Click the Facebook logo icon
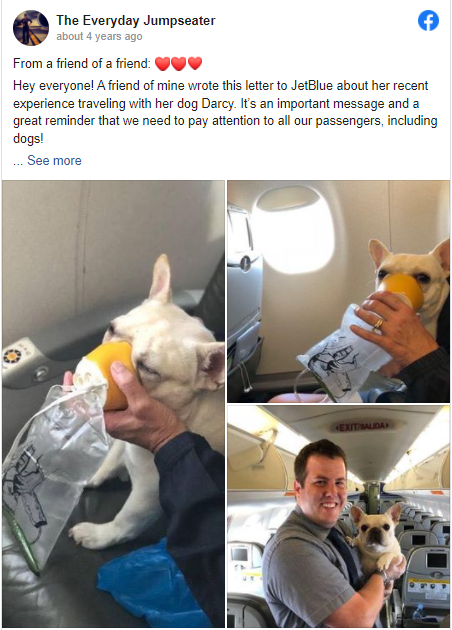The height and width of the screenshot is (630, 452). pyautogui.click(x=428, y=20)
